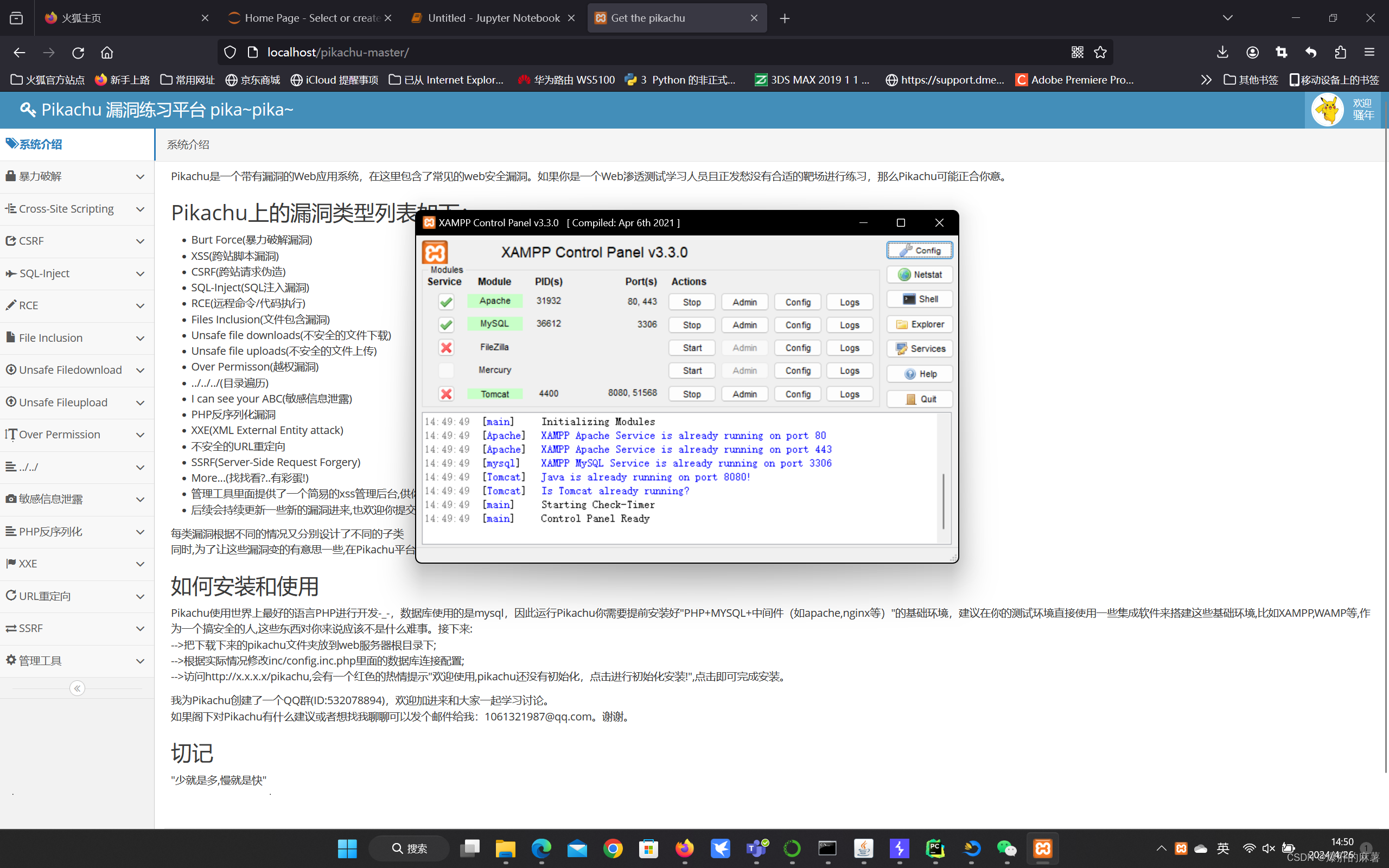Toggle MySQL service install checkbox
1389x868 pixels.
point(446,325)
